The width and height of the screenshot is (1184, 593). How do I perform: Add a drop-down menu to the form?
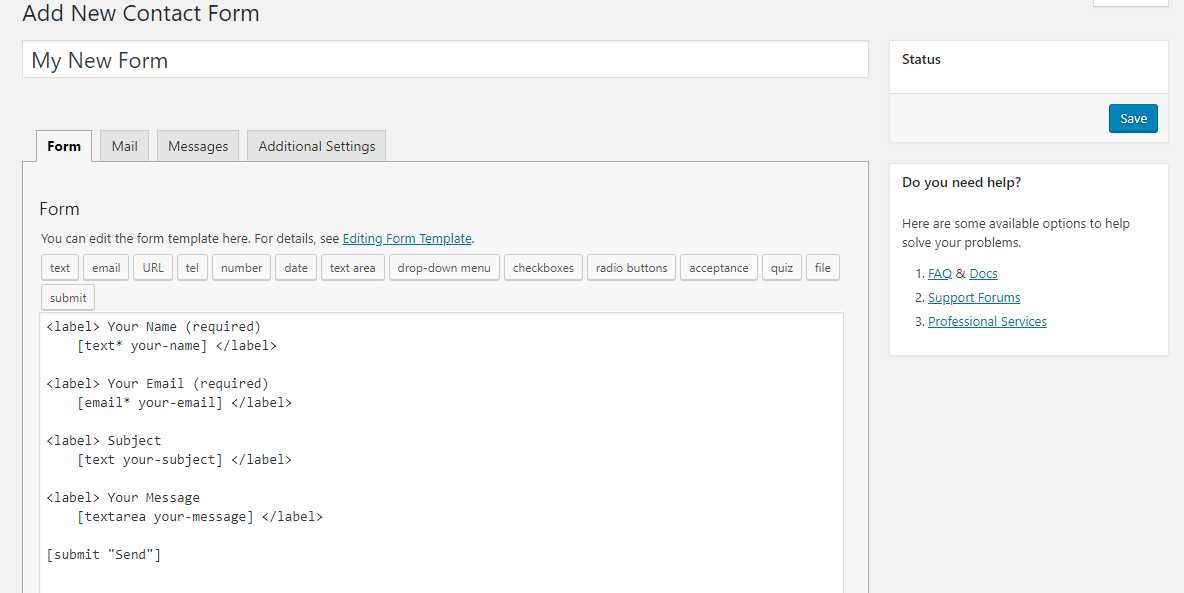pos(444,267)
